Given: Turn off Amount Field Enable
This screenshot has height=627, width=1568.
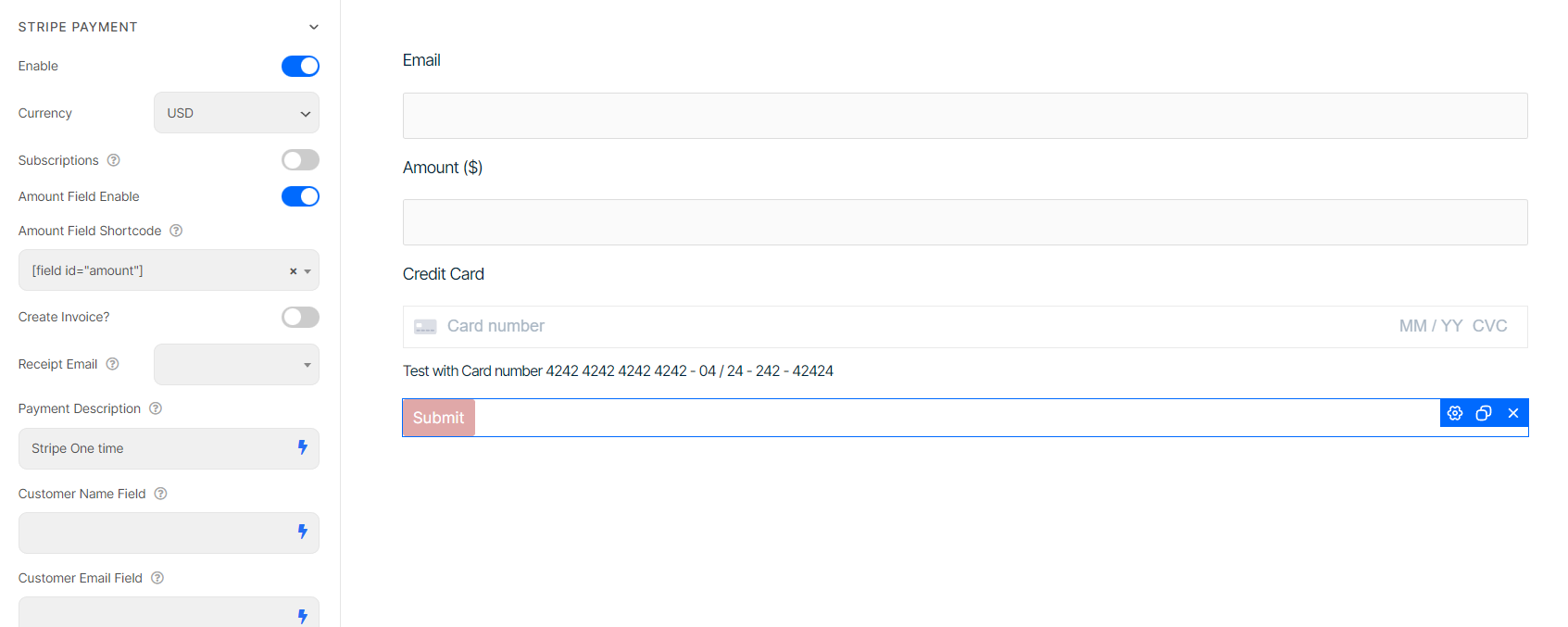Looking at the screenshot, I should pos(300,195).
